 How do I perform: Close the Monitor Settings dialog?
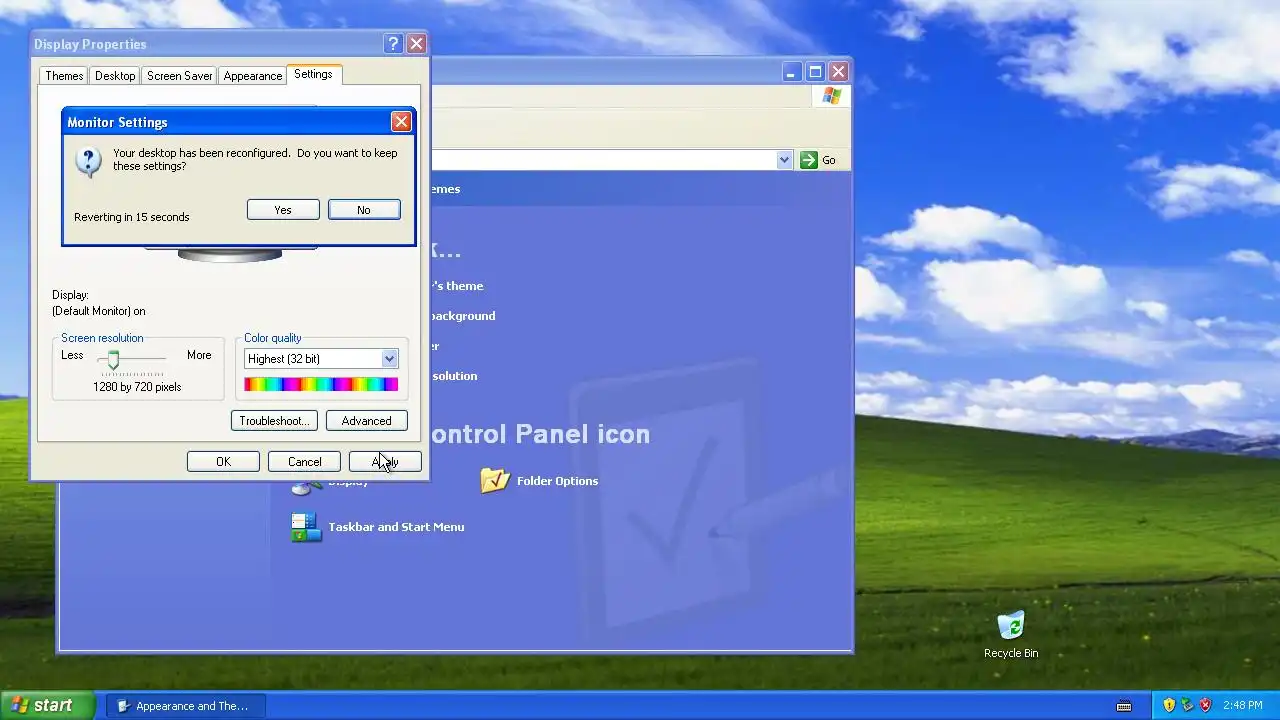tap(401, 122)
